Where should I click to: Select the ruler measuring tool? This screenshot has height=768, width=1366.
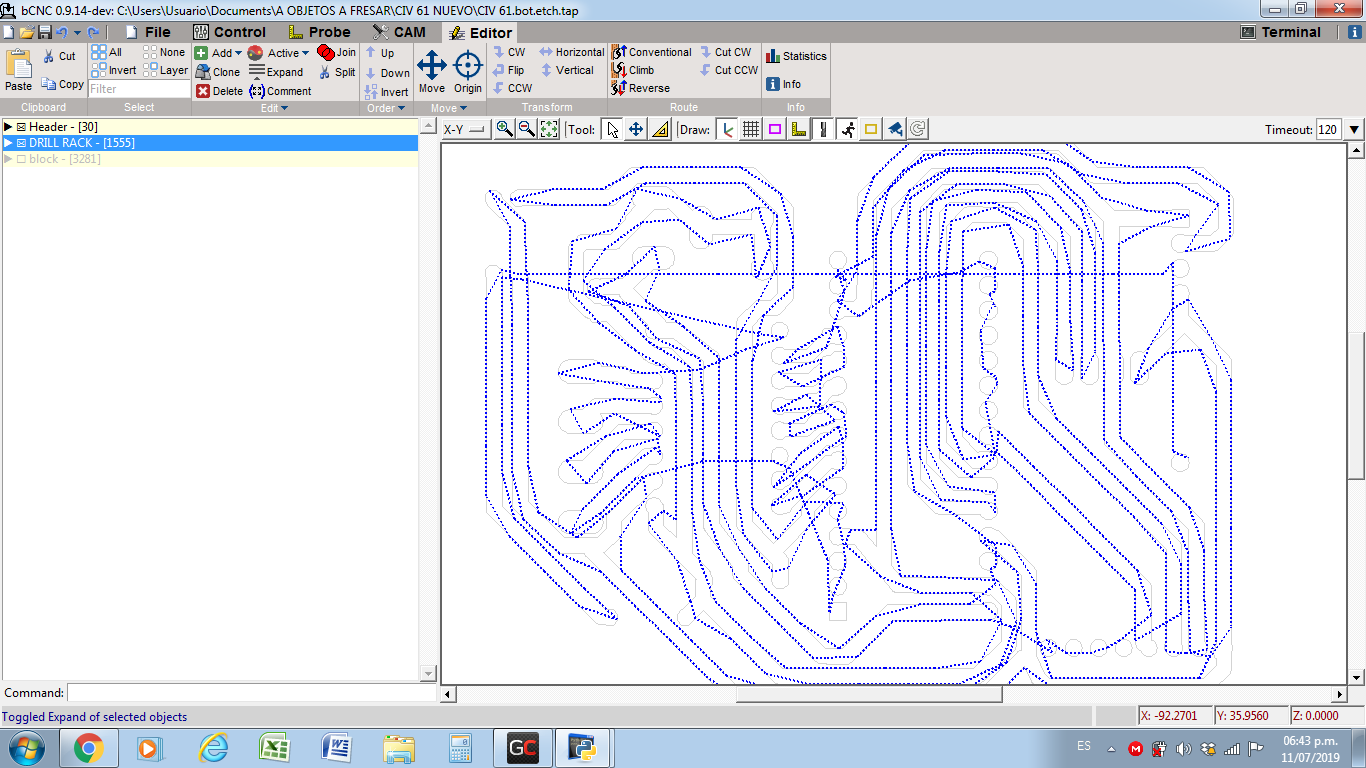click(x=660, y=129)
